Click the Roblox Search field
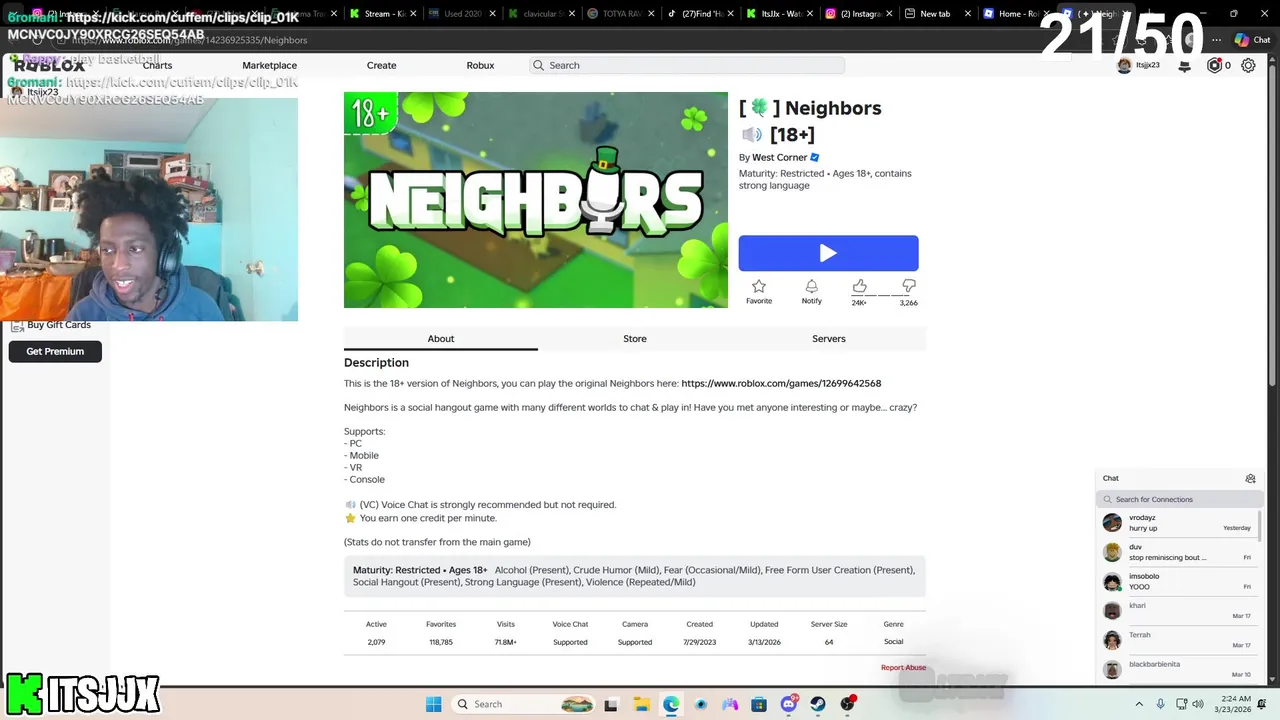 (x=687, y=65)
